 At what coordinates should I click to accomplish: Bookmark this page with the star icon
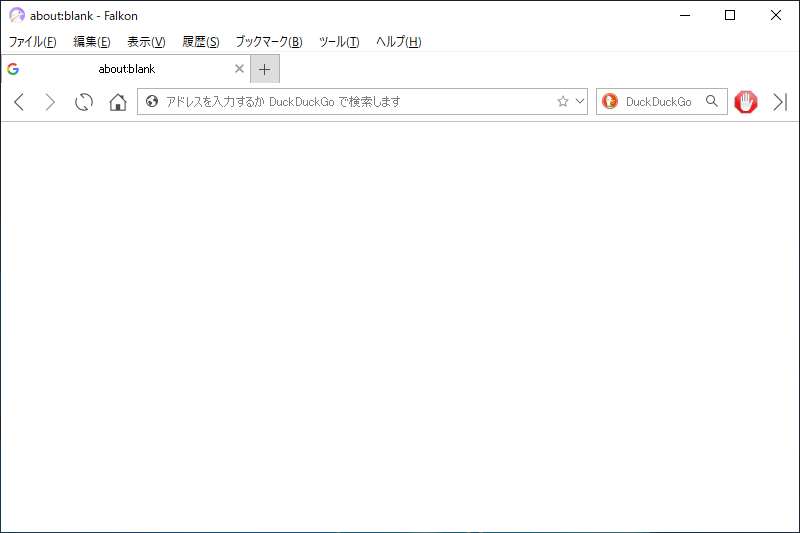[563, 101]
